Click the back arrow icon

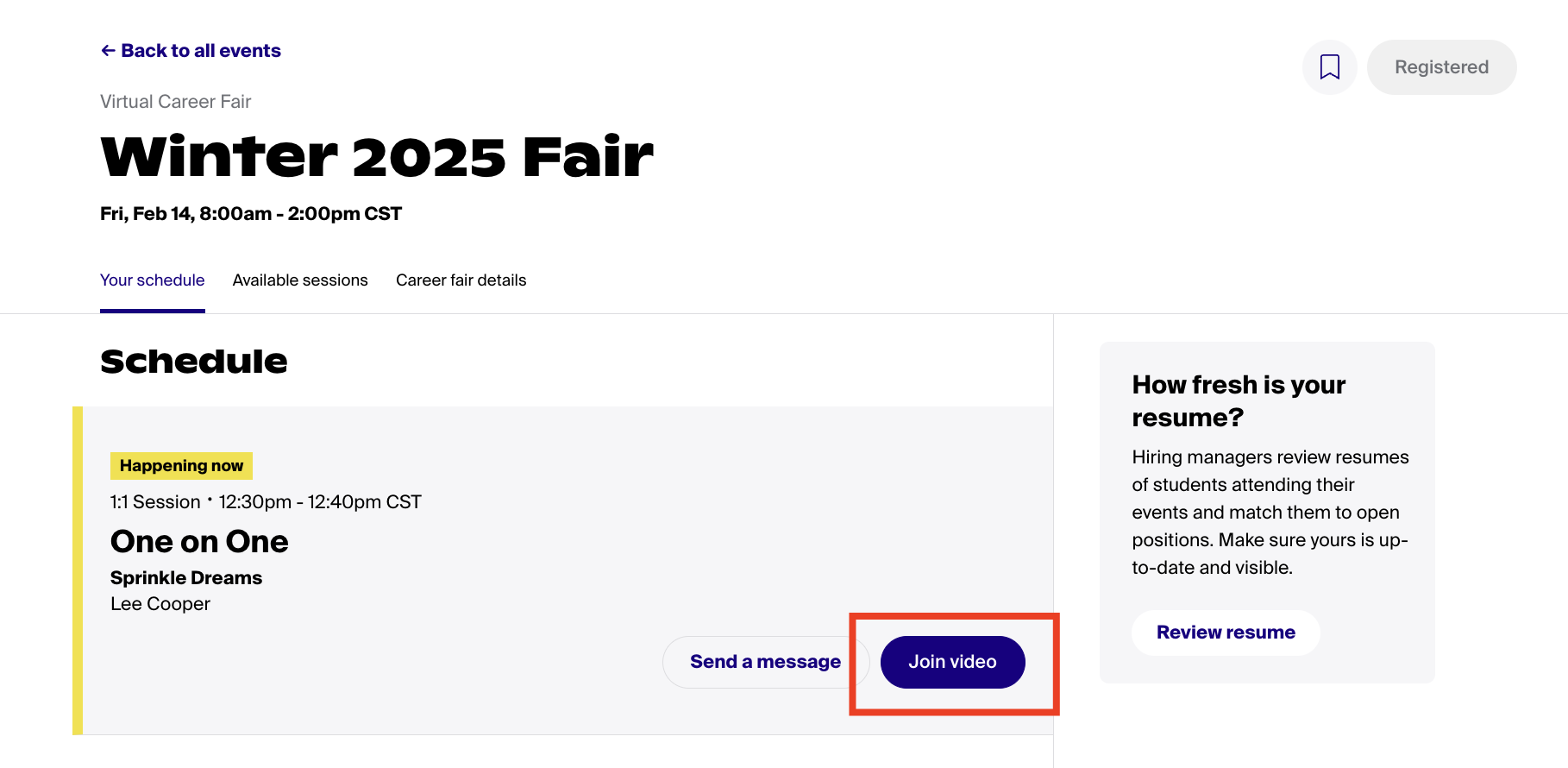108,51
